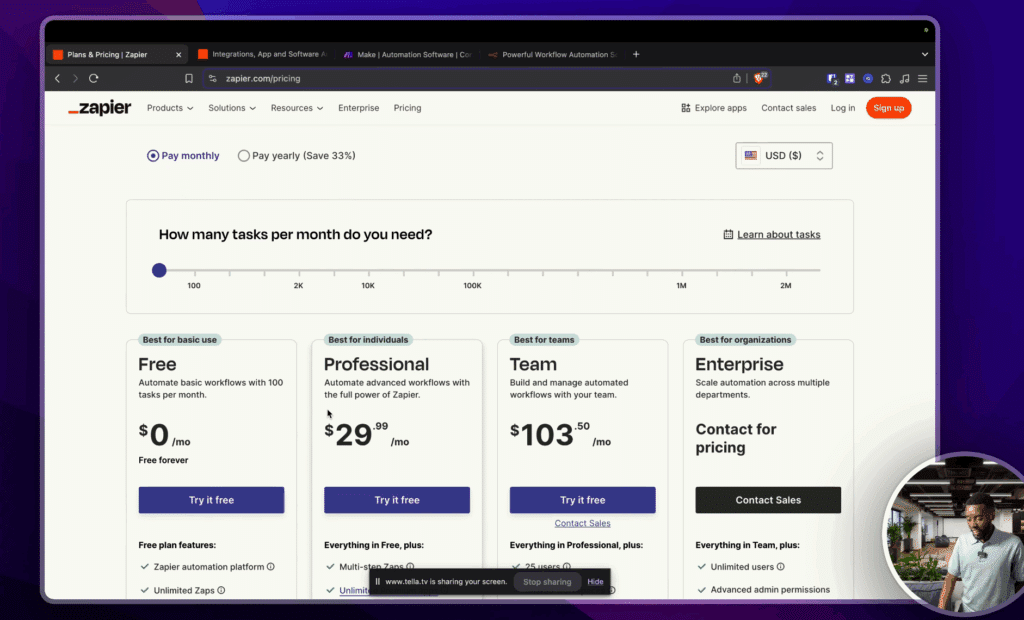Click the share icon in the address bar
This screenshot has height=620, width=1024.
click(x=737, y=78)
